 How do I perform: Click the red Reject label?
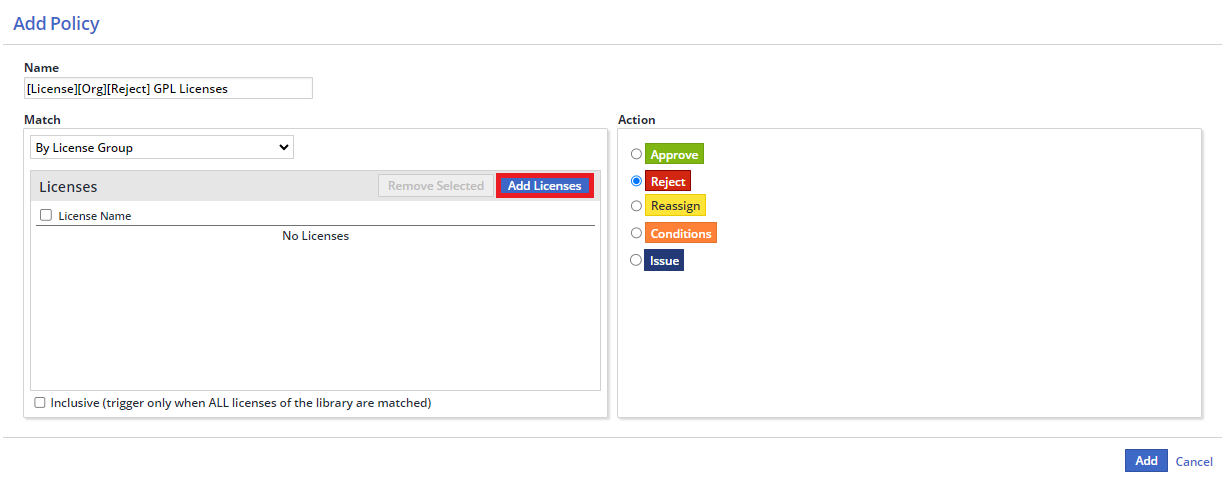pos(667,181)
